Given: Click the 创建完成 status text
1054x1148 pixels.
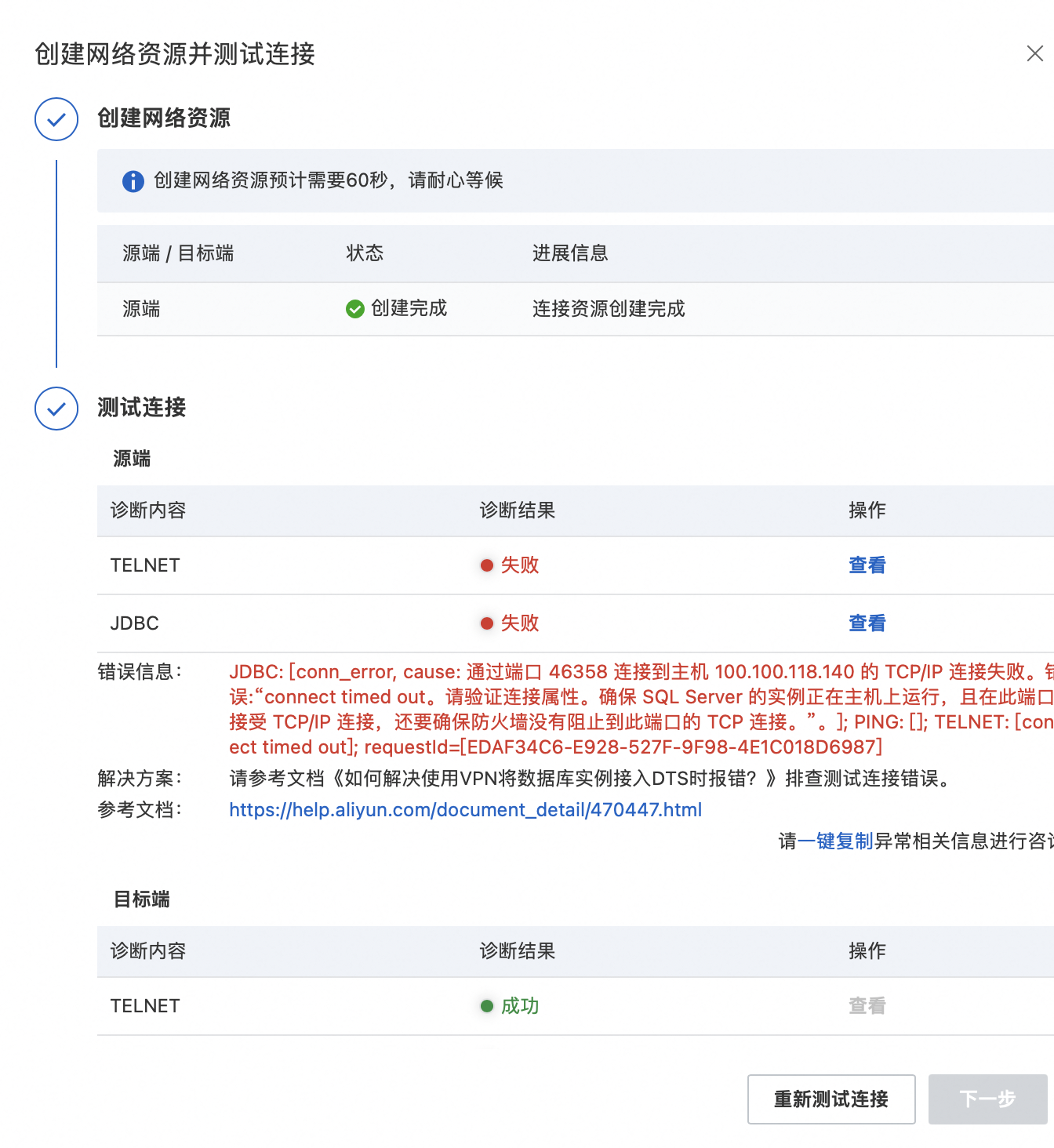Looking at the screenshot, I should click(x=409, y=309).
